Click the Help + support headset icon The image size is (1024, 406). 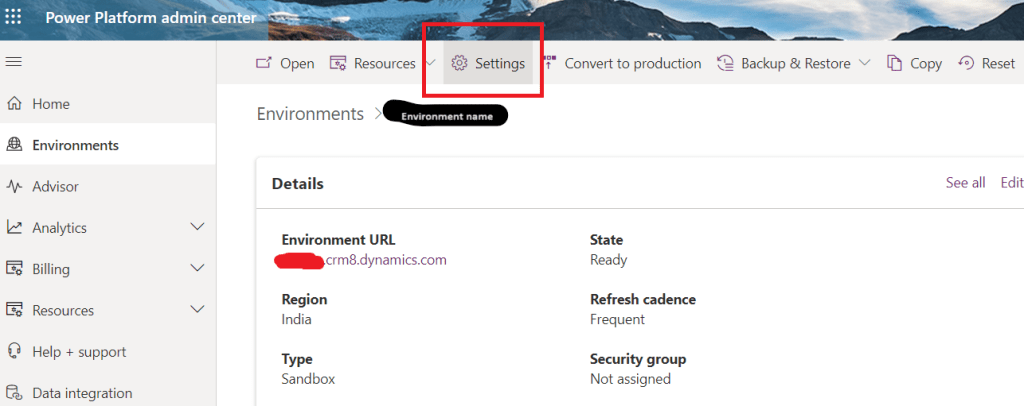coord(14,352)
